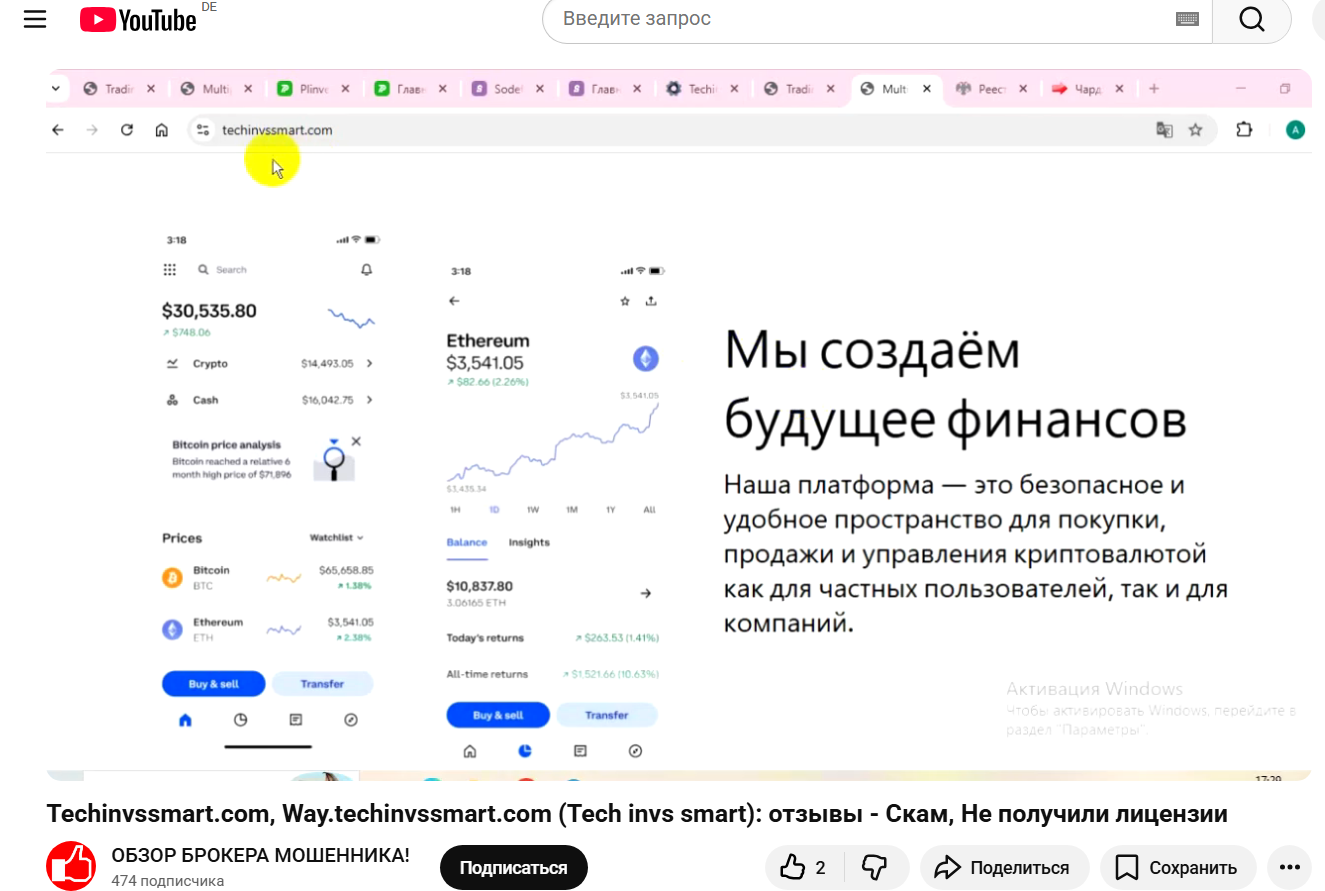Screen dimensions: 1325x891
Task: Go to the YouTube home logo
Action: click(138, 19)
